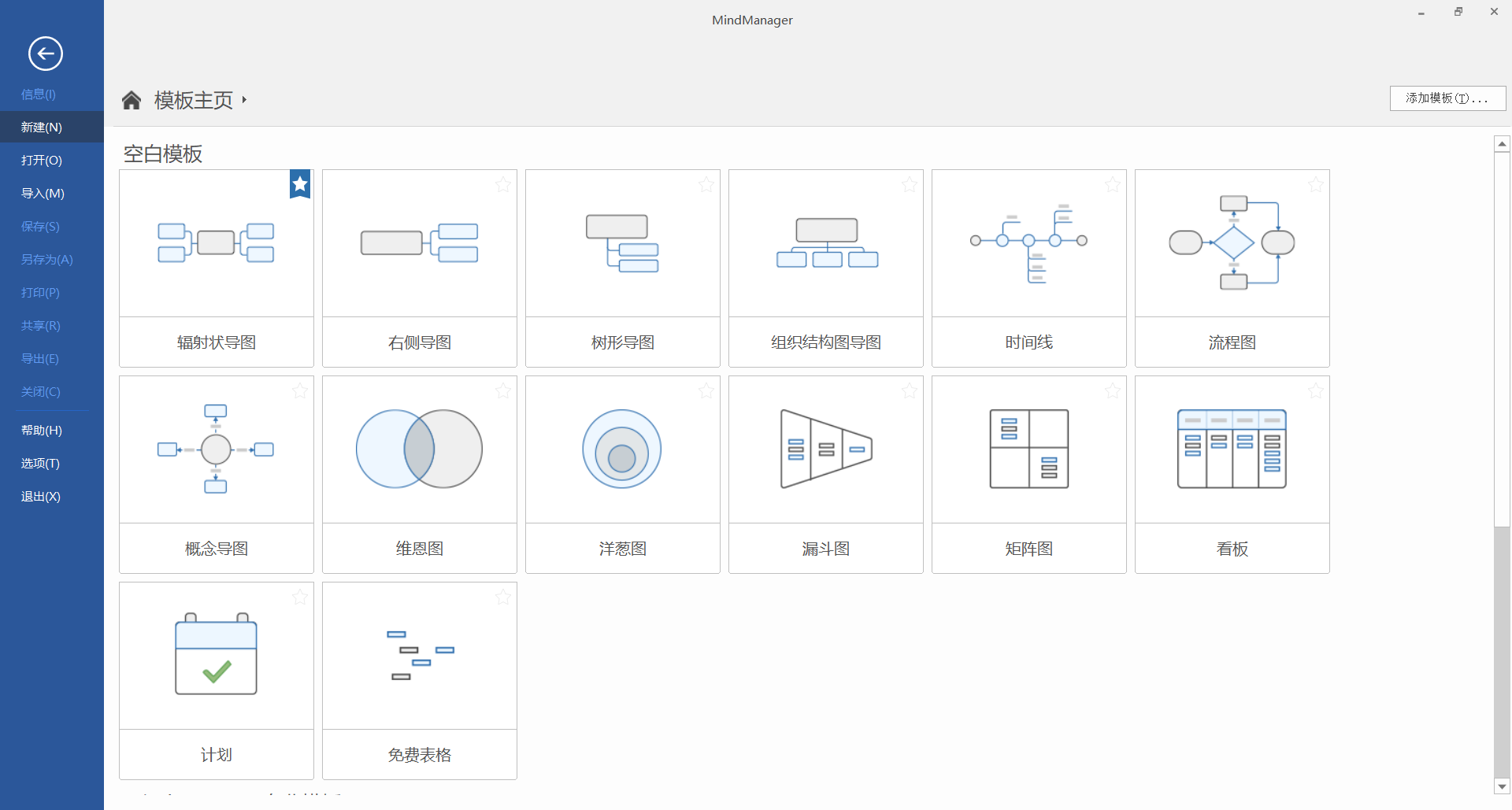Click the home icon beside 模板主页
The width and height of the screenshot is (1512, 810).
[131, 99]
